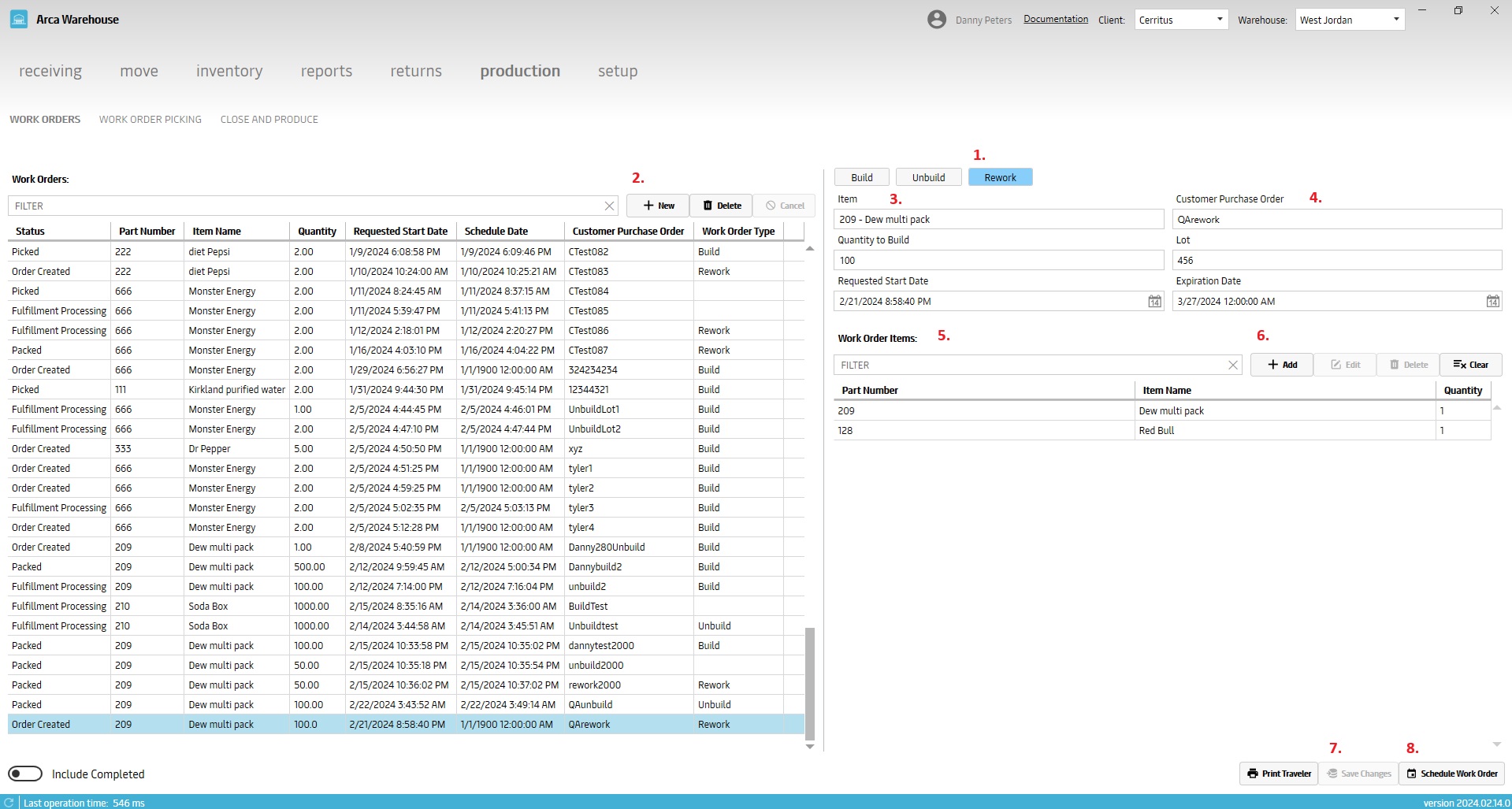Image resolution: width=1512 pixels, height=809 pixels.
Task: Click the Customer Purchase Order field
Action: 1337,219
